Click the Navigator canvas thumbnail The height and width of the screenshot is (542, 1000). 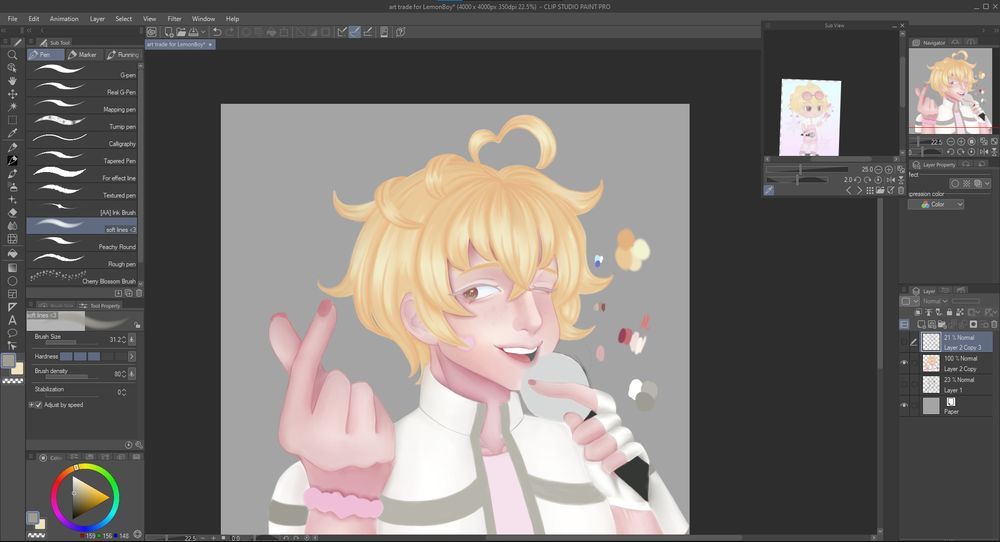pyautogui.click(x=950, y=91)
